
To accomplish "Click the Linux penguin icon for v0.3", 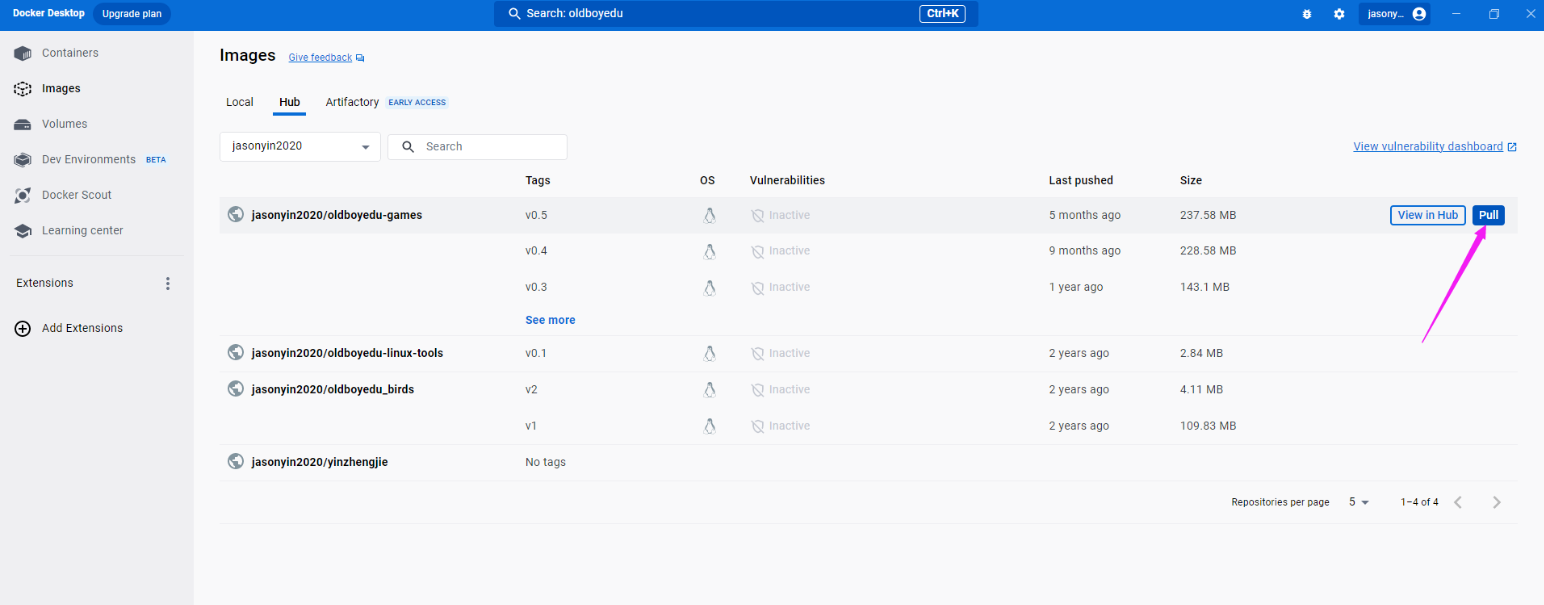I will (709, 287).
